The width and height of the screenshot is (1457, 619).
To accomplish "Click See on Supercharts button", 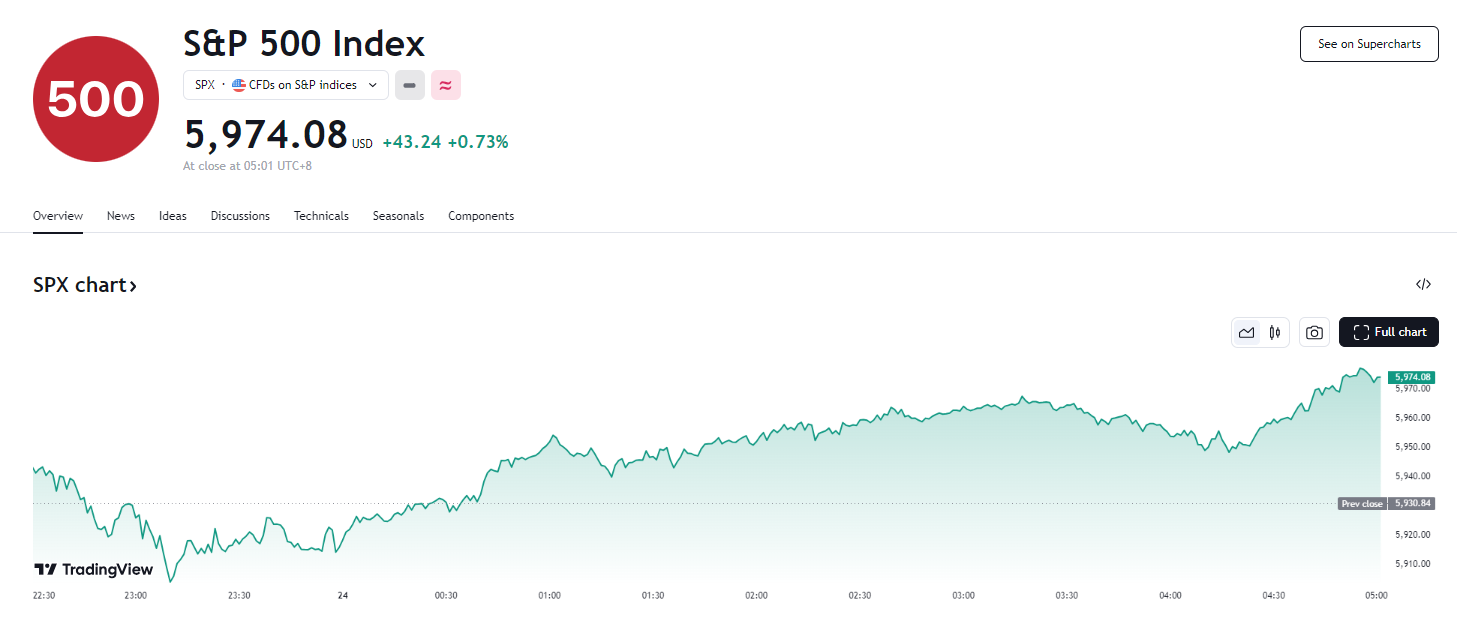I will (x=1368, y=44).
